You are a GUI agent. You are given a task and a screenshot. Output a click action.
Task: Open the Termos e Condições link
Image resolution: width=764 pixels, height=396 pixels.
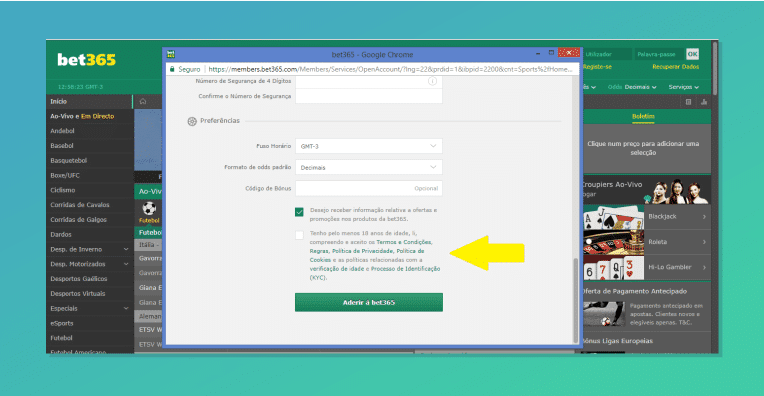404,242
